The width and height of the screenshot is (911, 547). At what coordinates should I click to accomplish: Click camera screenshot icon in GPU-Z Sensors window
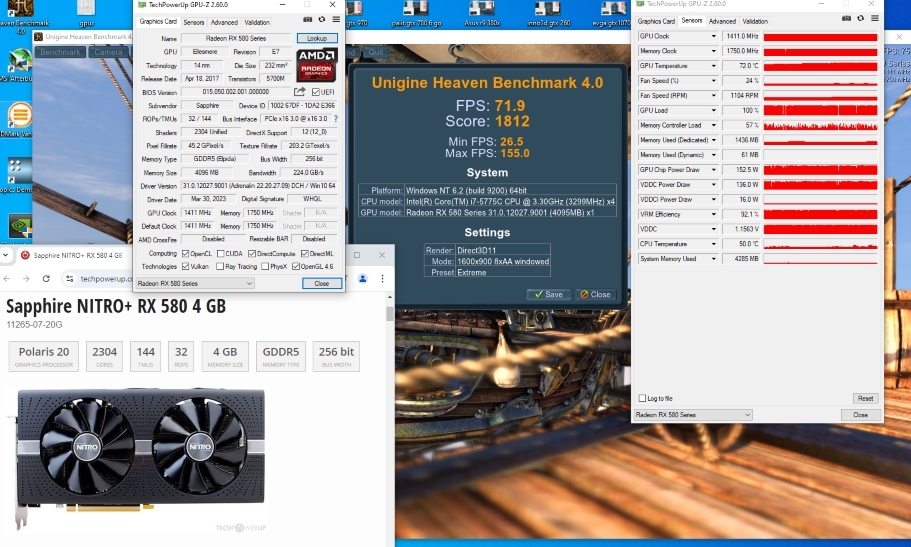(846, 18)
